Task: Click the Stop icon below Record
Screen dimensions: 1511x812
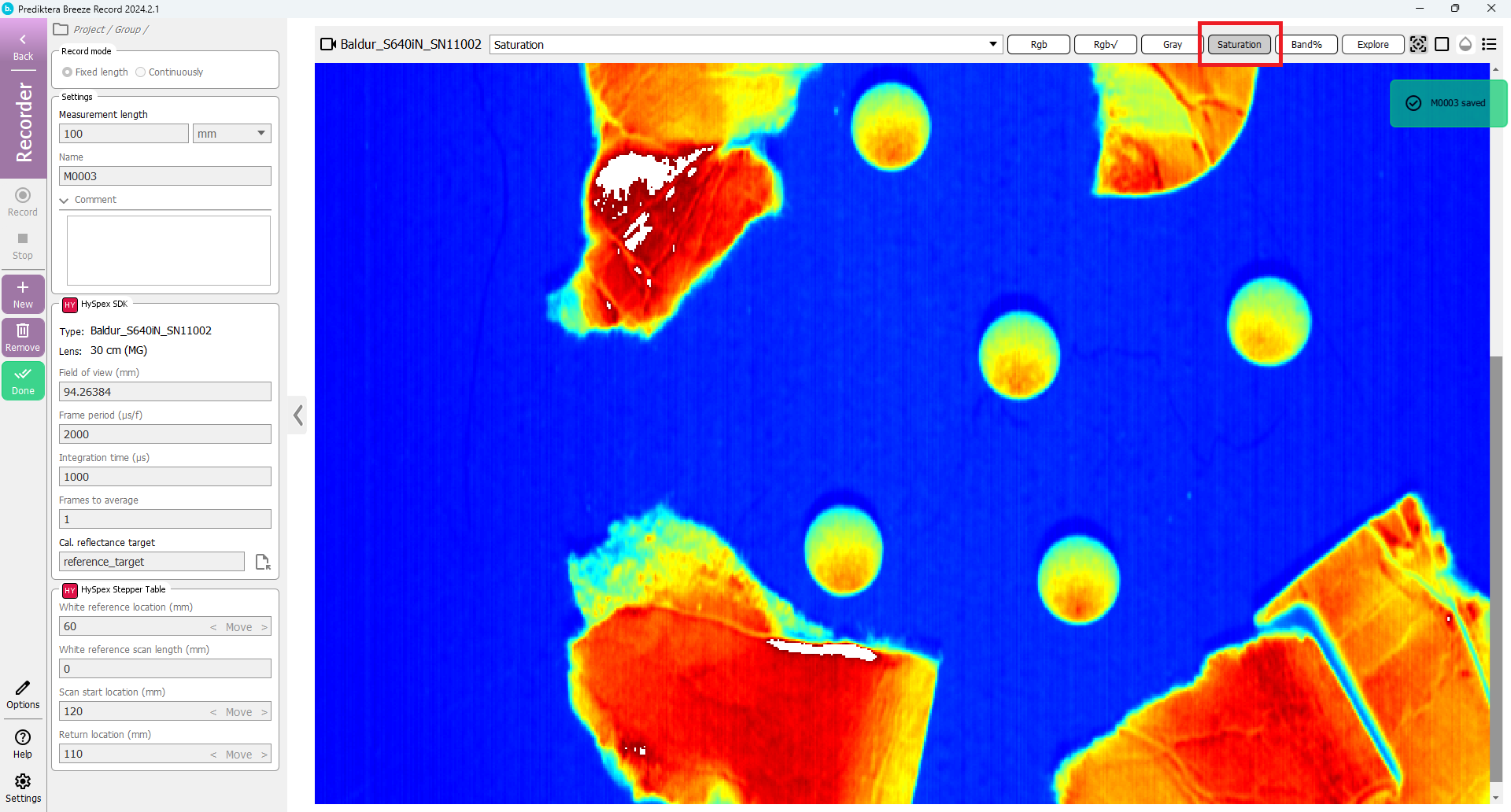Action: pyautogui.click(x=23, y=240)
